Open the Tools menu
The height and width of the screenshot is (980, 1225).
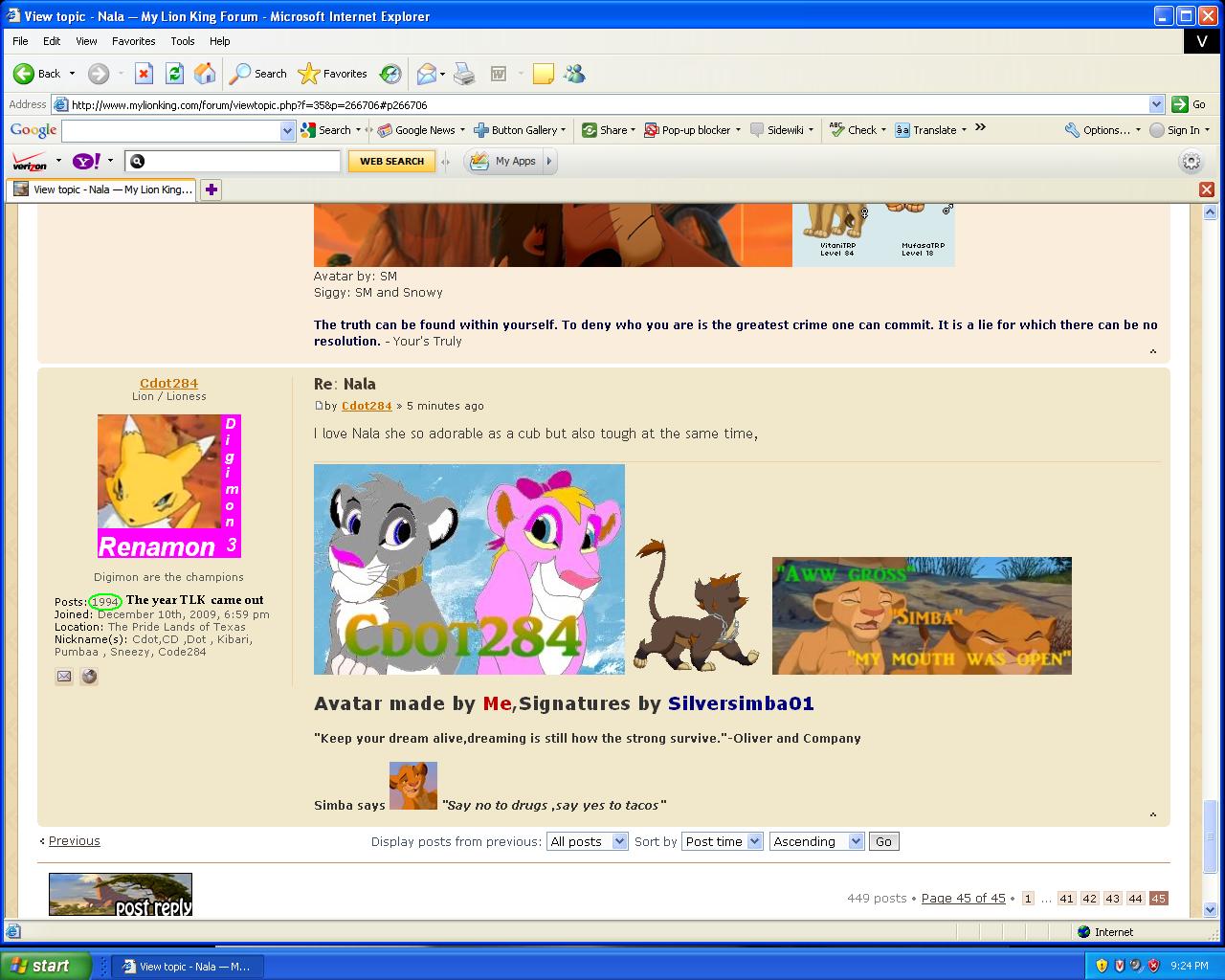(182, 41)
